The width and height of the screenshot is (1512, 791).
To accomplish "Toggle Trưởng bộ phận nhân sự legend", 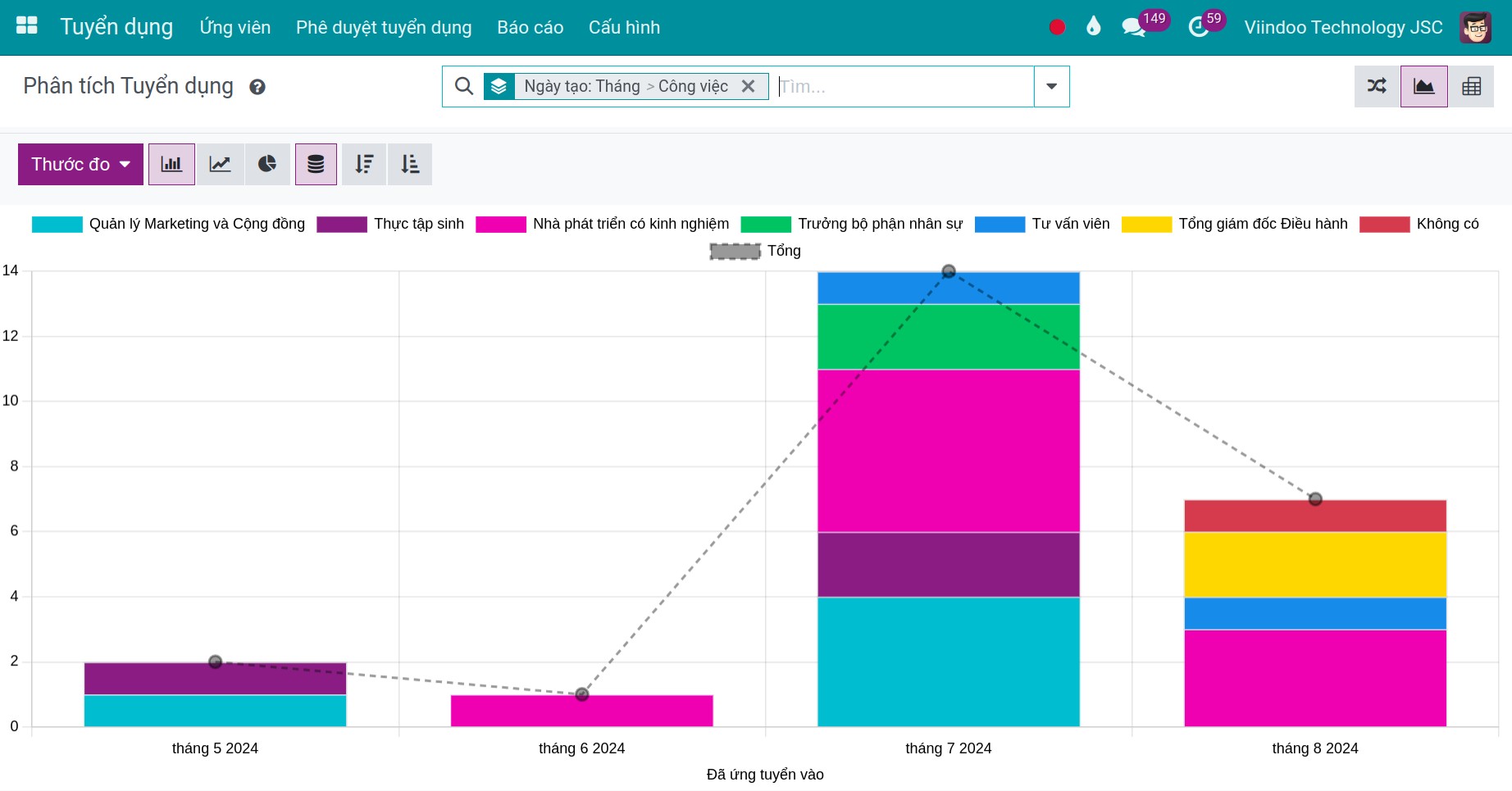I will click(x=852, y=224).
